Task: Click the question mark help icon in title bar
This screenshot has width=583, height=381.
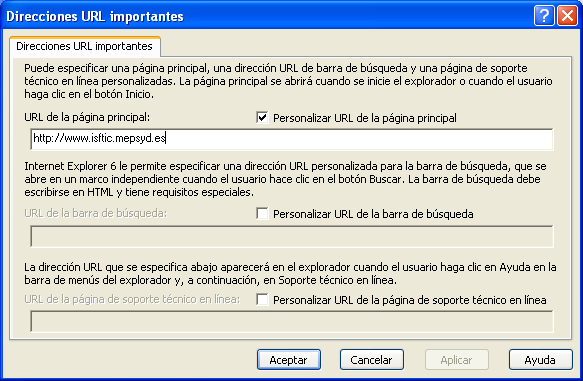Action: [x=544, y=16]
